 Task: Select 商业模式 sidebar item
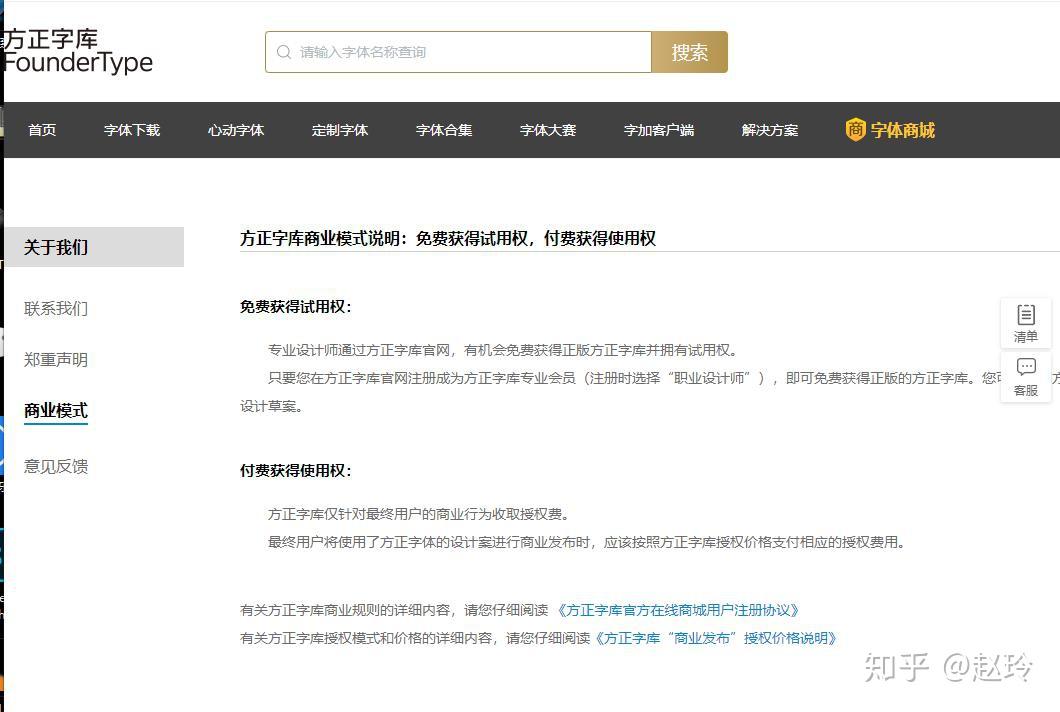56,410
